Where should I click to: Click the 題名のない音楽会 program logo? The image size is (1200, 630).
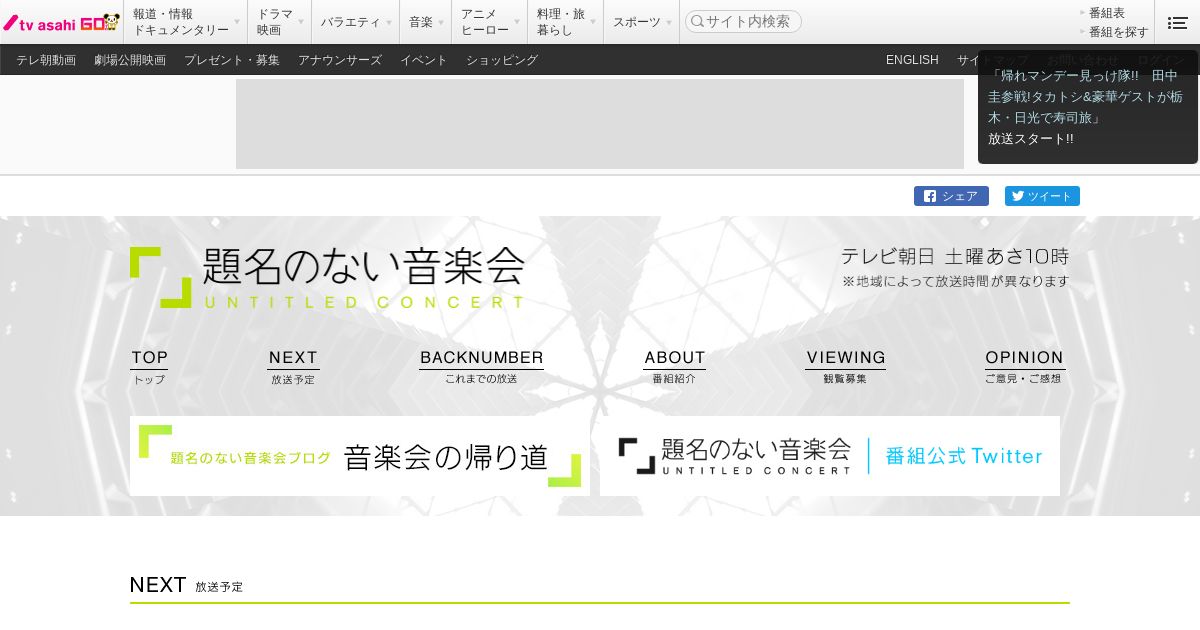point(327,277)
